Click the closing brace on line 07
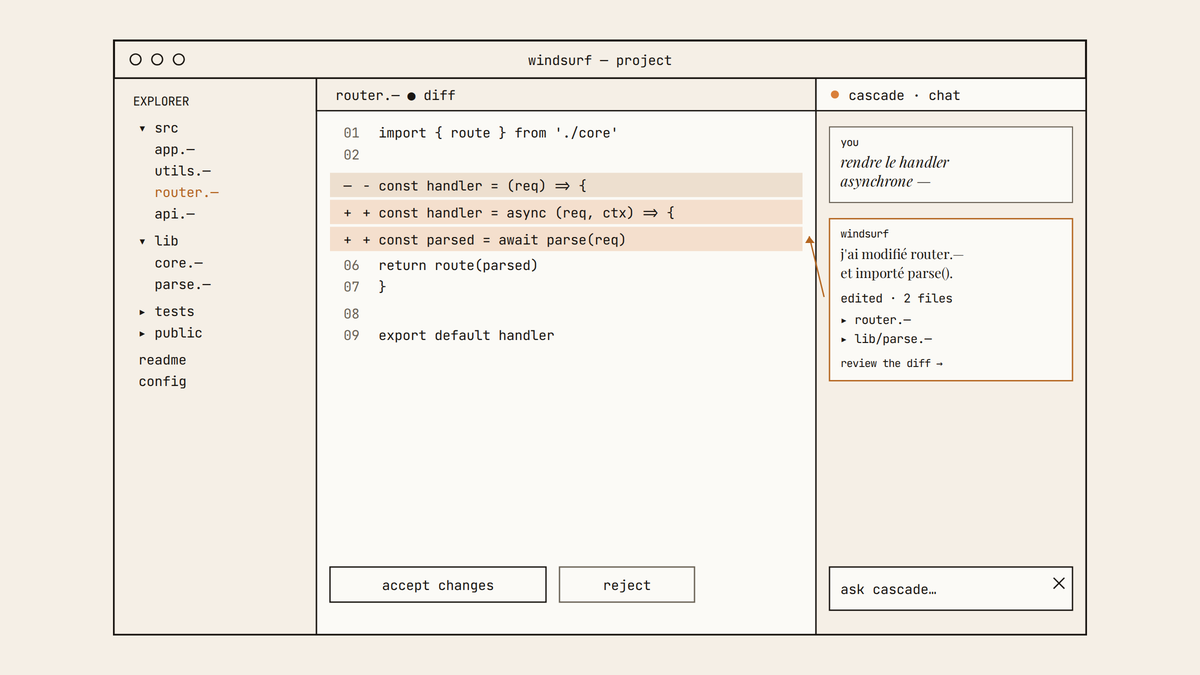This screenshot has width=1200, height=675. (x=382, y=287)
